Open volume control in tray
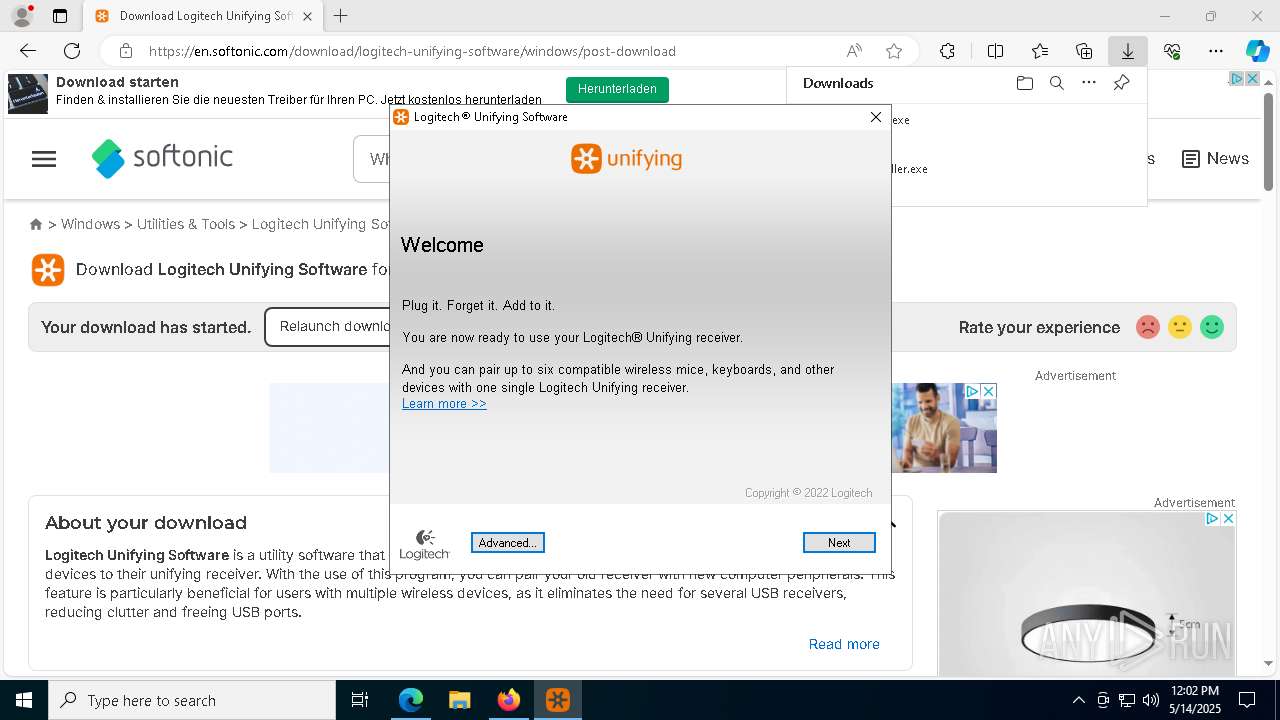Viewport: 1280px width, 720px height. click(x=1150, y=700)
